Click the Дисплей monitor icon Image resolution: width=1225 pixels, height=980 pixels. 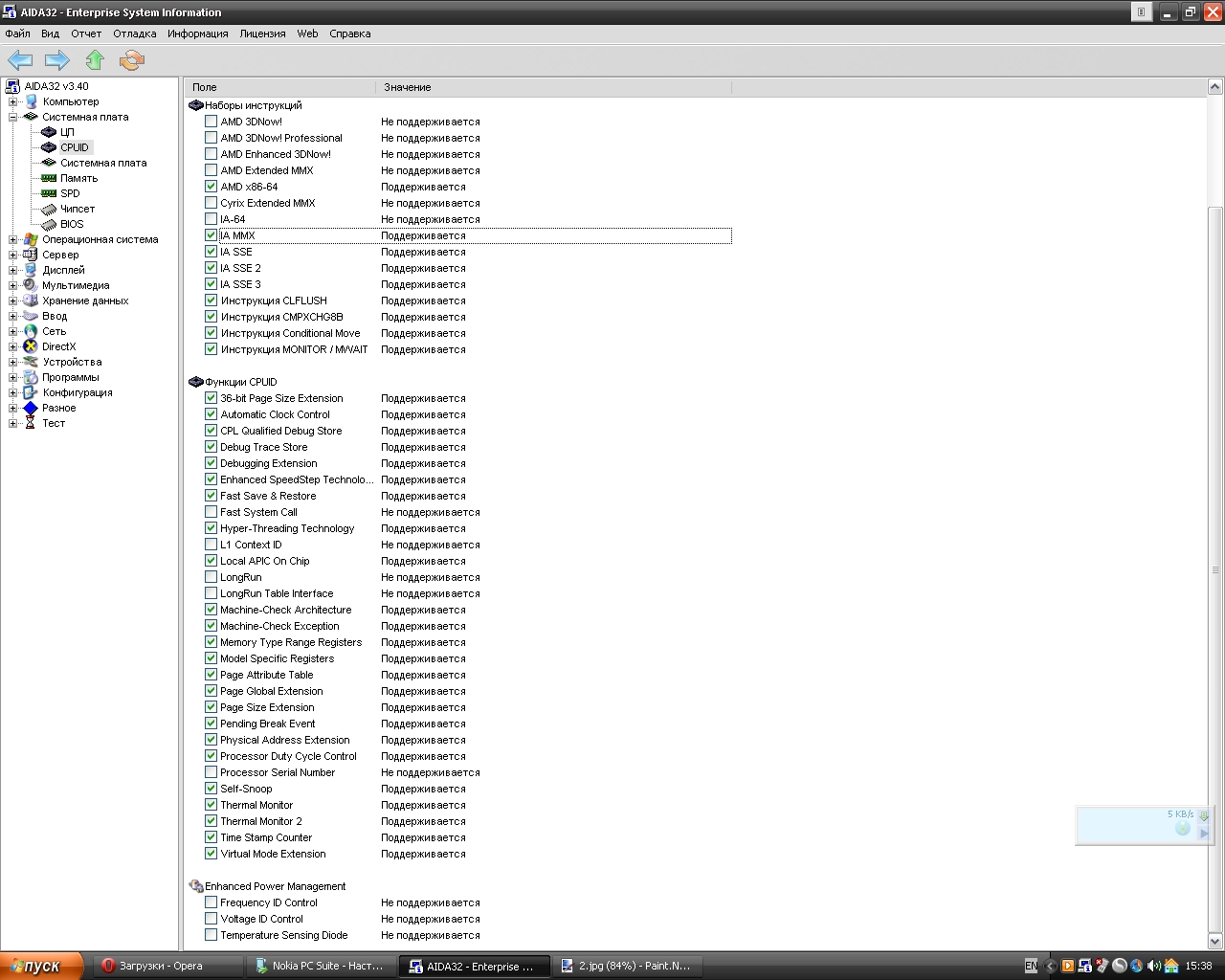(31, 270)
